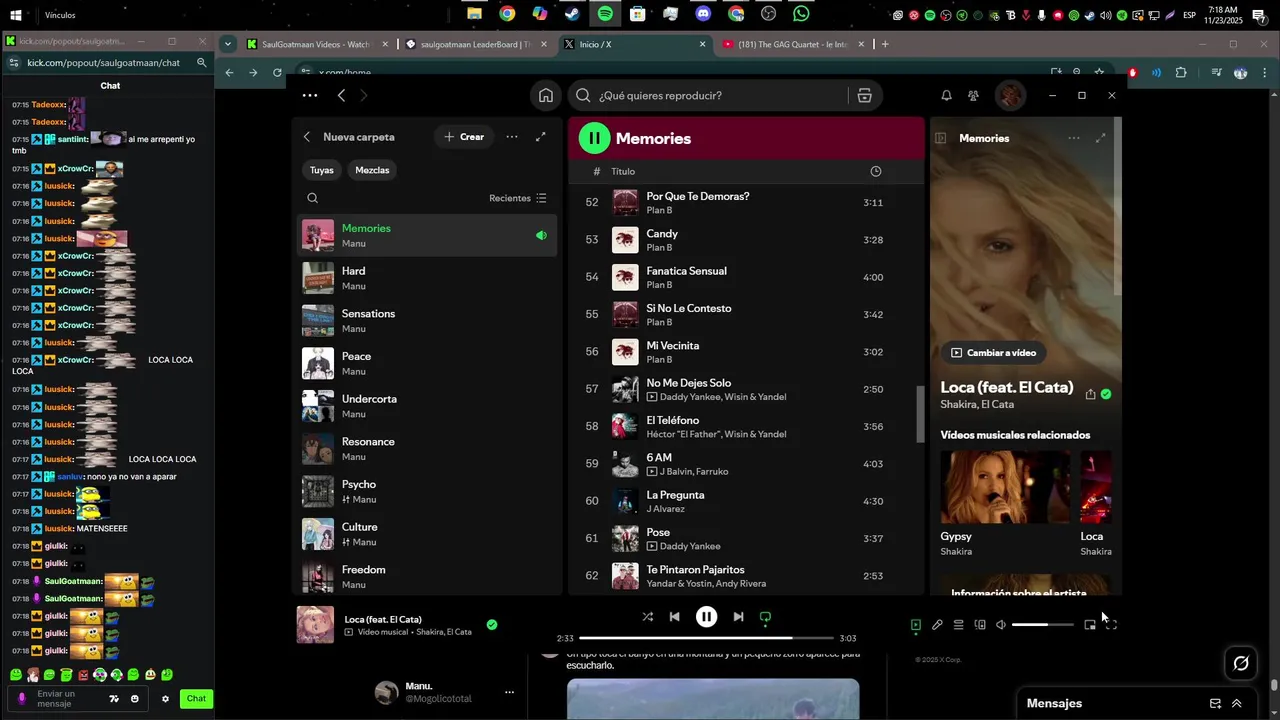Image resolution: width=1280 pixels, height=720 pixels.
Task: Open lyrics with the microphone icon
Action: pyautogui.click(x=937, y=625)
